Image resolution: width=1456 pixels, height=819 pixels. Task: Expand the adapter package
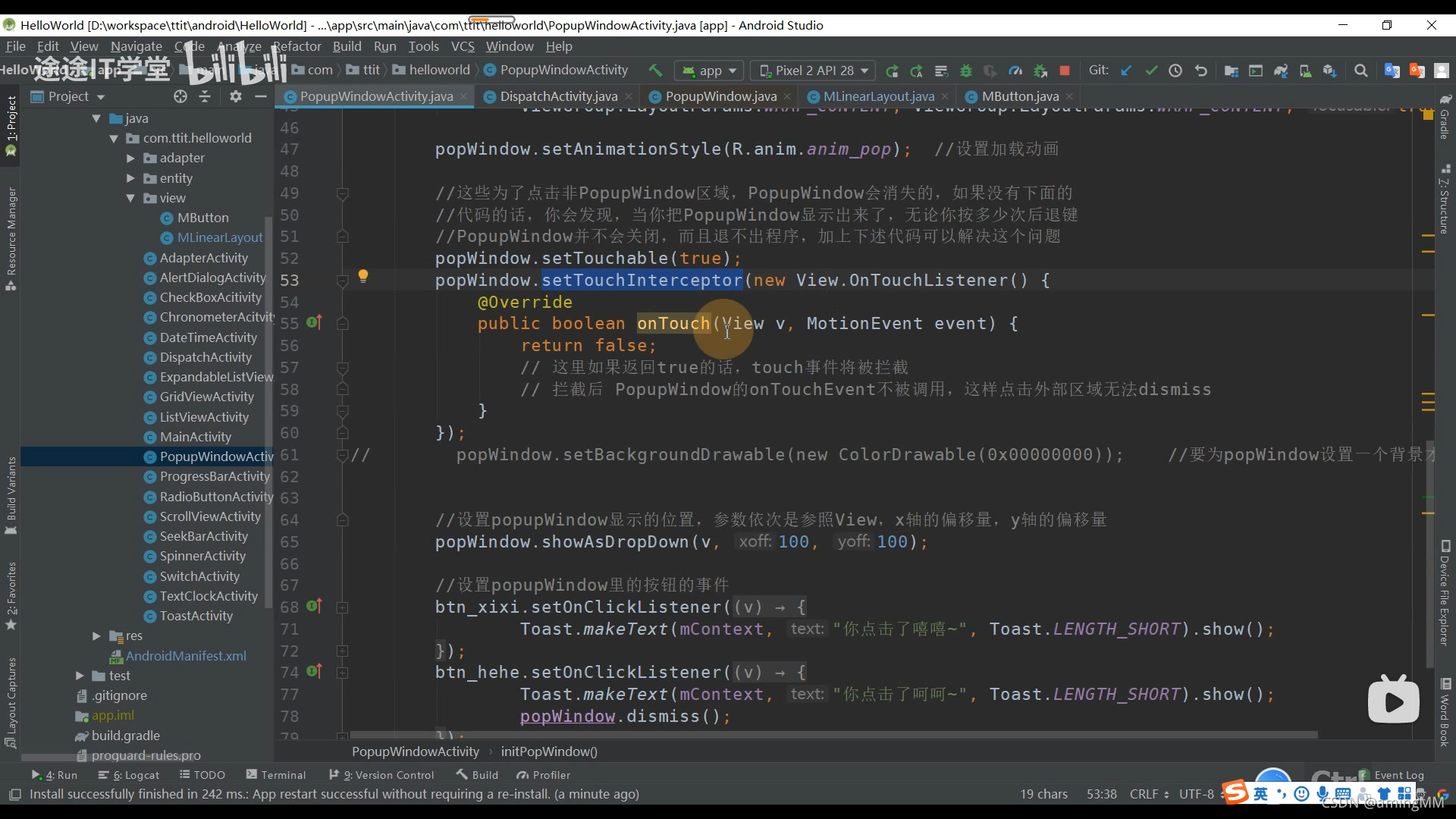point(130,158)
